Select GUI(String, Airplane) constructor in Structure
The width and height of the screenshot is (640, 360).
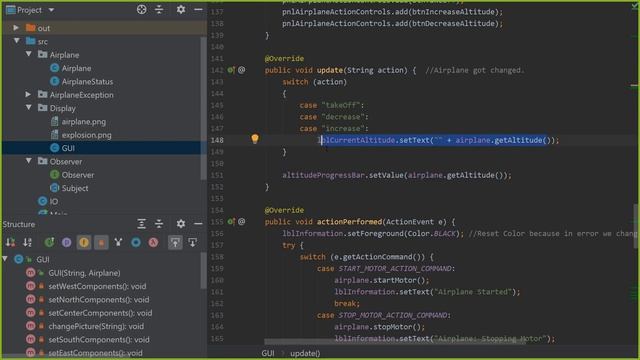point(84,273)
